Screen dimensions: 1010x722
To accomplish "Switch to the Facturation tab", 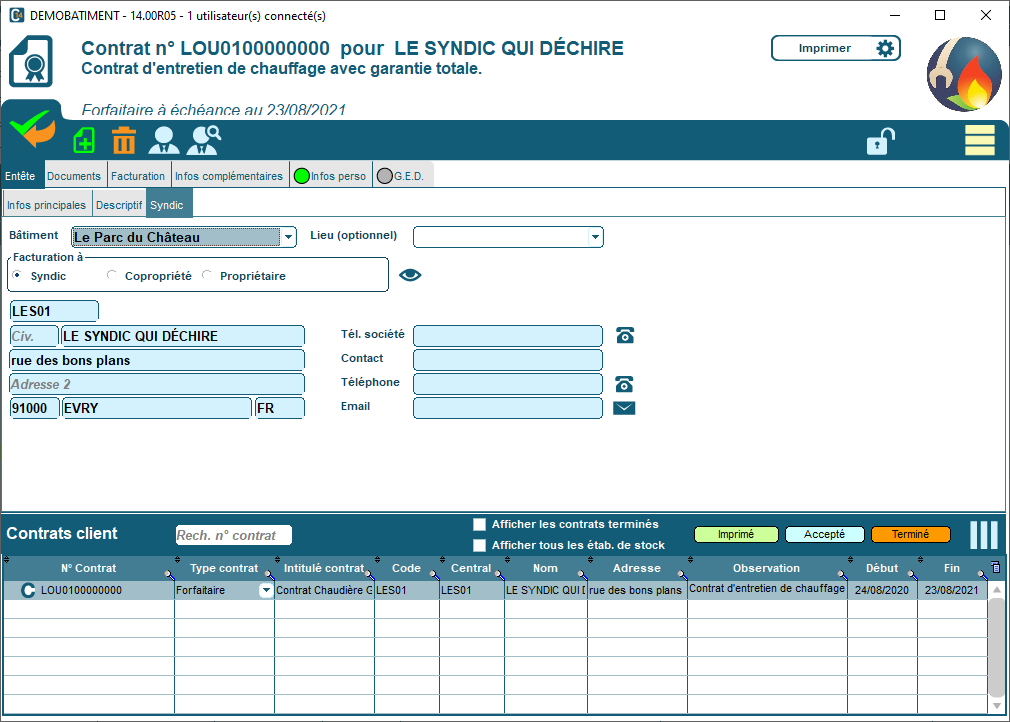I will [x=138, y=176].
